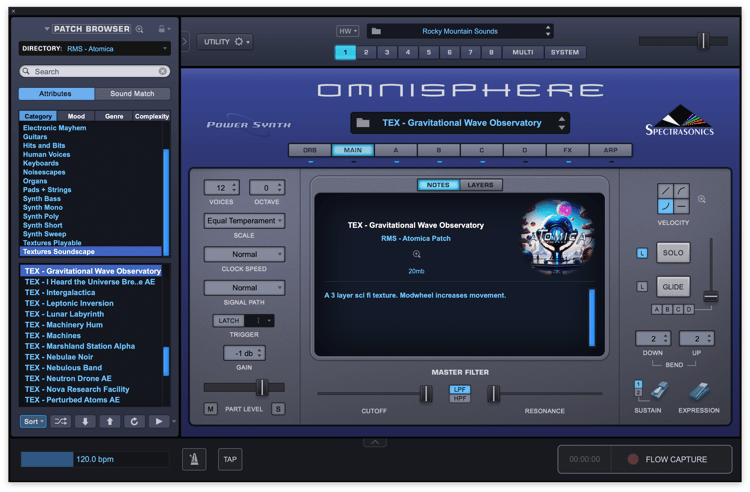The height and width of the screenshot is (492, 750).
Task: Toggle the L button next to GLIDE
Action: click(642, 287)
